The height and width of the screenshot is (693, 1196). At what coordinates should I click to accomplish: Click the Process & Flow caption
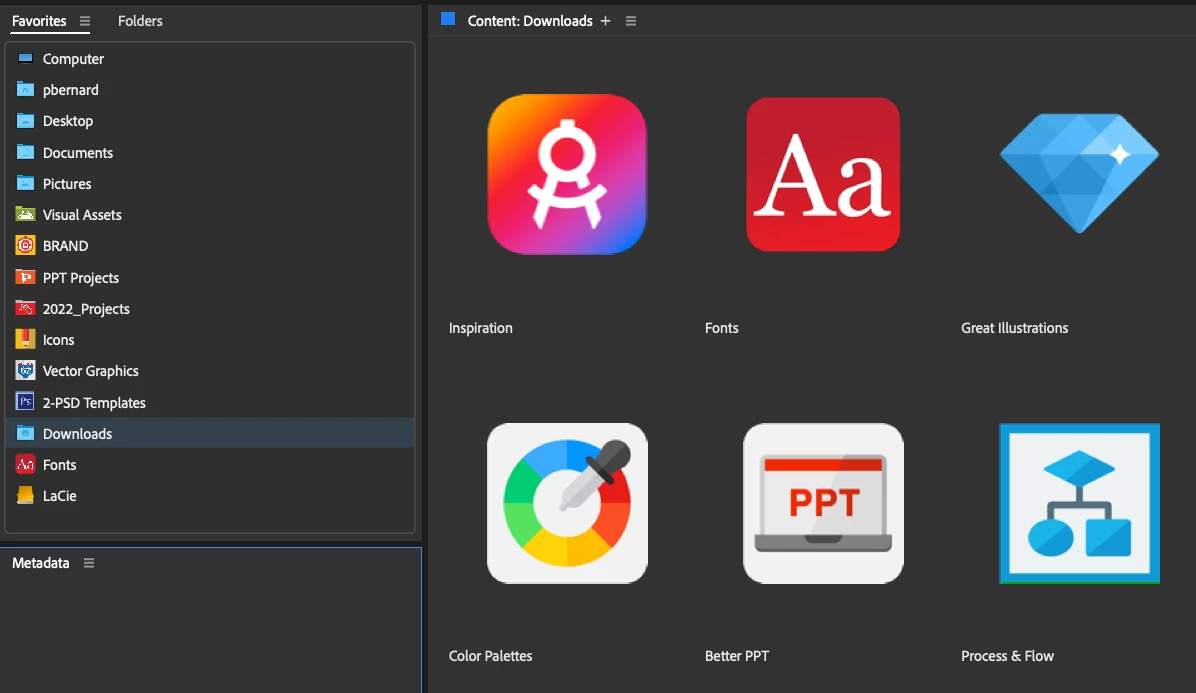(x=1008, y=656)
